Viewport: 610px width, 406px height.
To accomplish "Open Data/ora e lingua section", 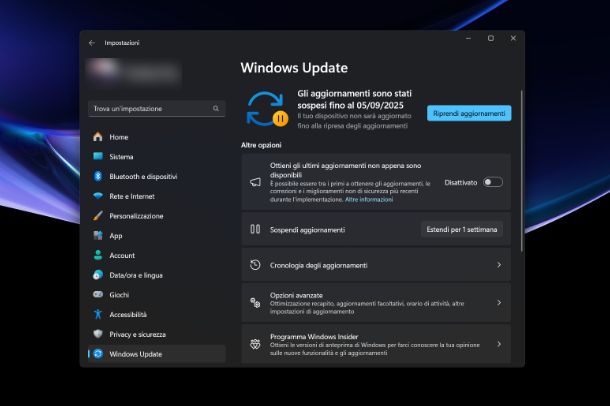I will (136, 275).
